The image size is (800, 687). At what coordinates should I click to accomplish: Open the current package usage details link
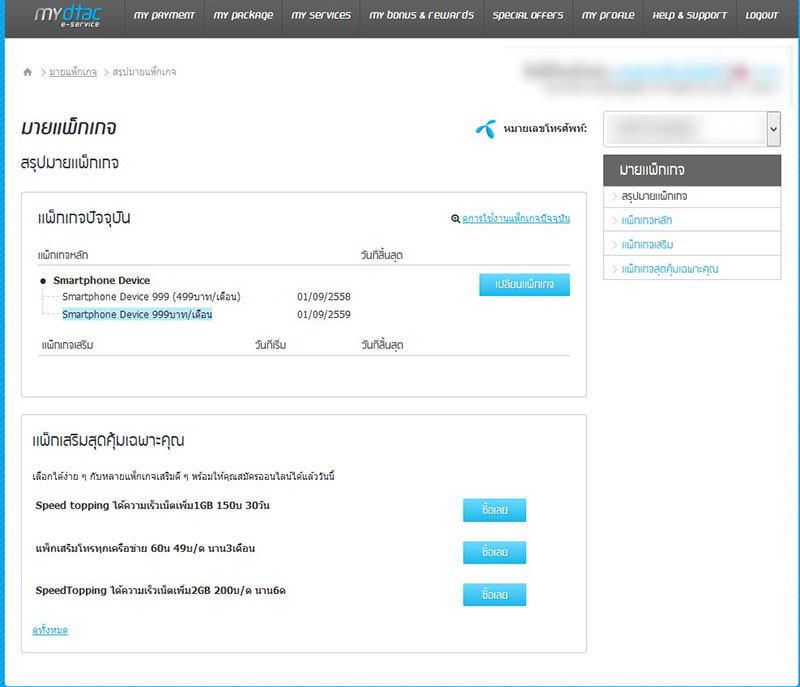(516, 218)
